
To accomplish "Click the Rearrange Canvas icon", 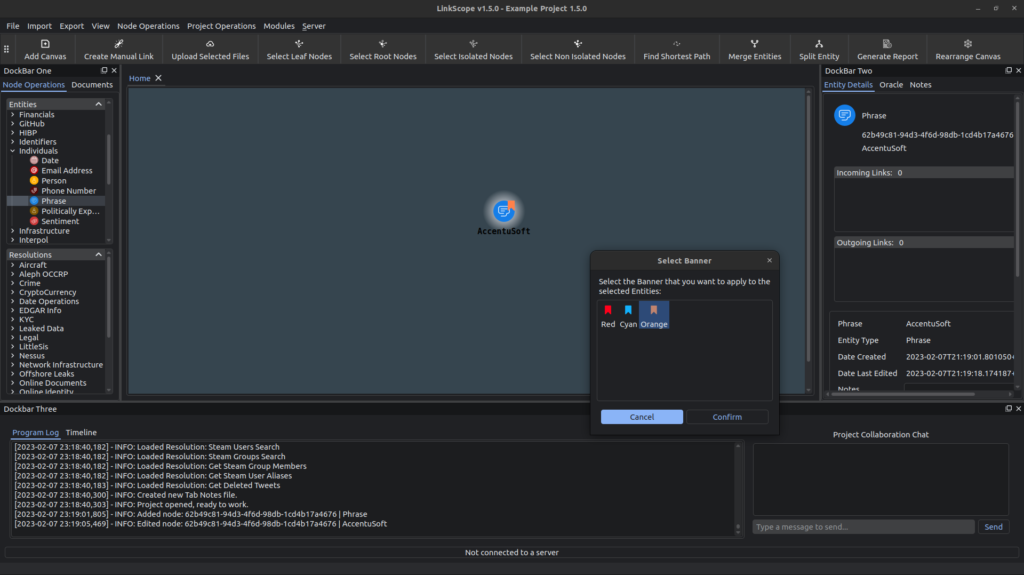I will click(968, 44).
